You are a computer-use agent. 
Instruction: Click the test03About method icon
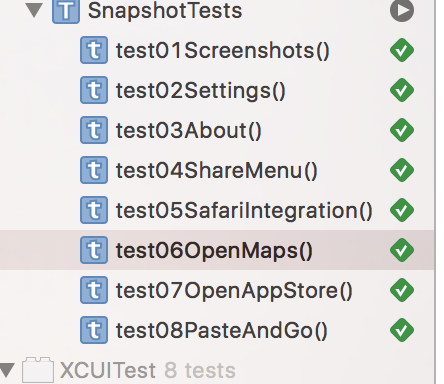(x=94, y=130)
